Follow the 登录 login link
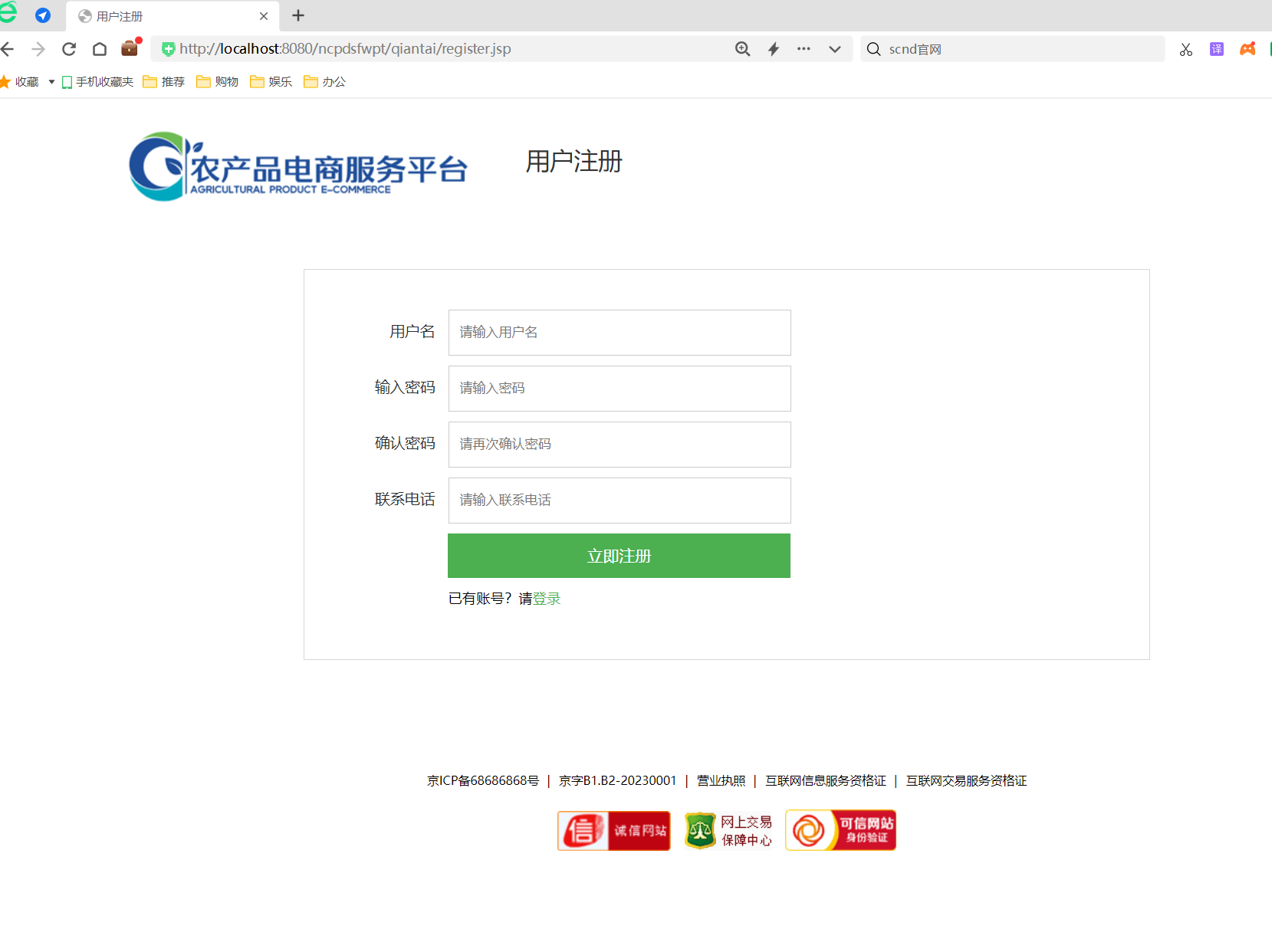The width and height of the screenshot is (1272, 952). click(547, 599)
